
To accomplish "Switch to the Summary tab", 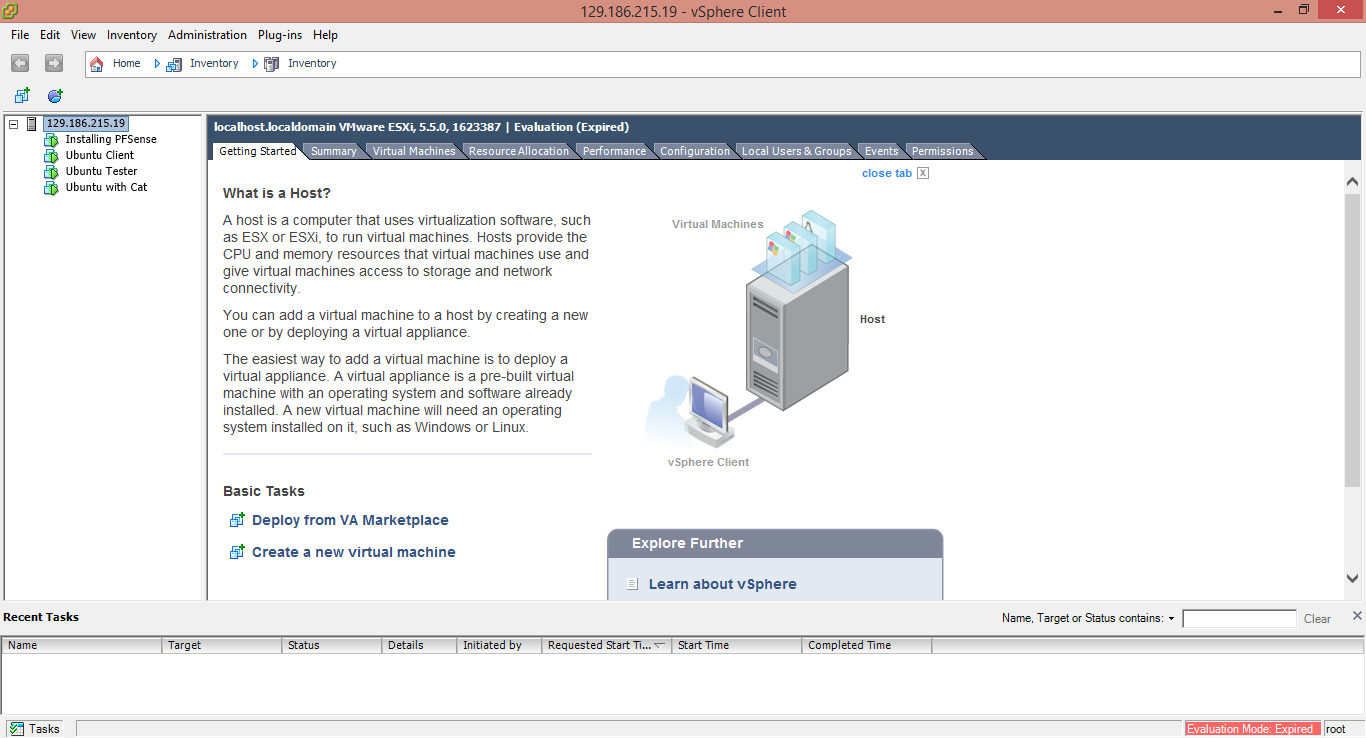I will click(x=333, y=151).
